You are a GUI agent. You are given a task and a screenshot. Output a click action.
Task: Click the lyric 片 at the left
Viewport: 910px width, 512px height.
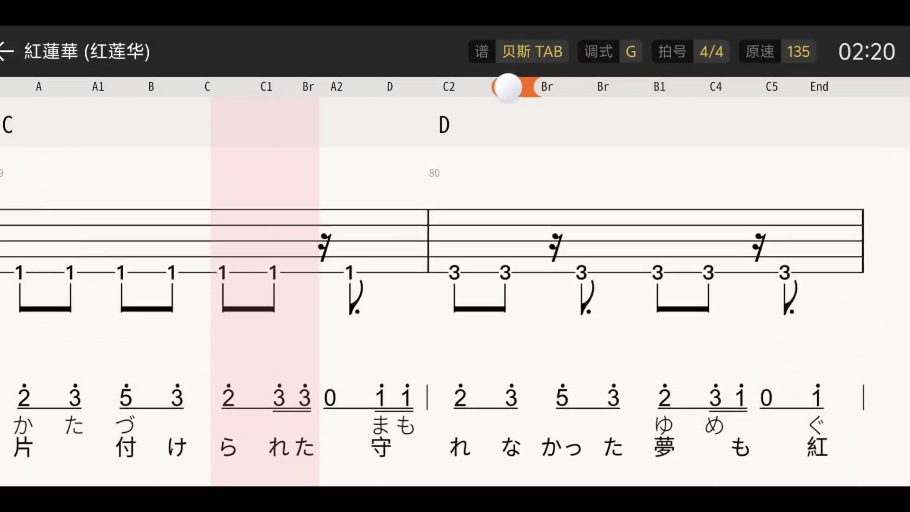tap(23, 447)
